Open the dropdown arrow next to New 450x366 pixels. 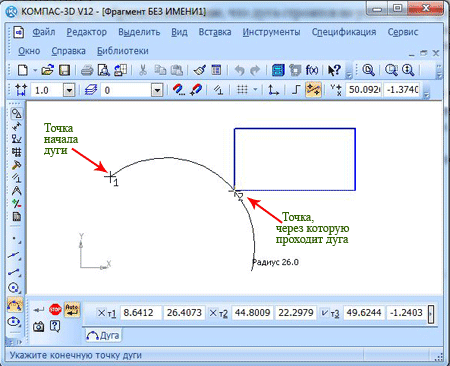tap(35, 70)
